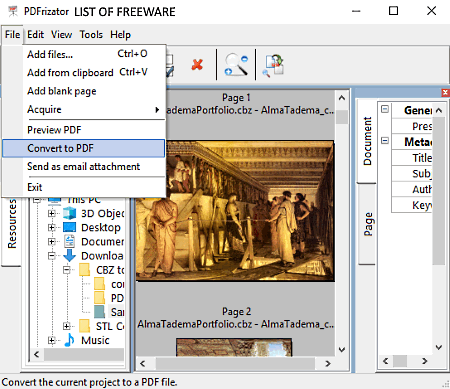This screenshot has width=450, height=389.
Task: Select the CBZ folder in tree
Action: [x=110, y=270]
